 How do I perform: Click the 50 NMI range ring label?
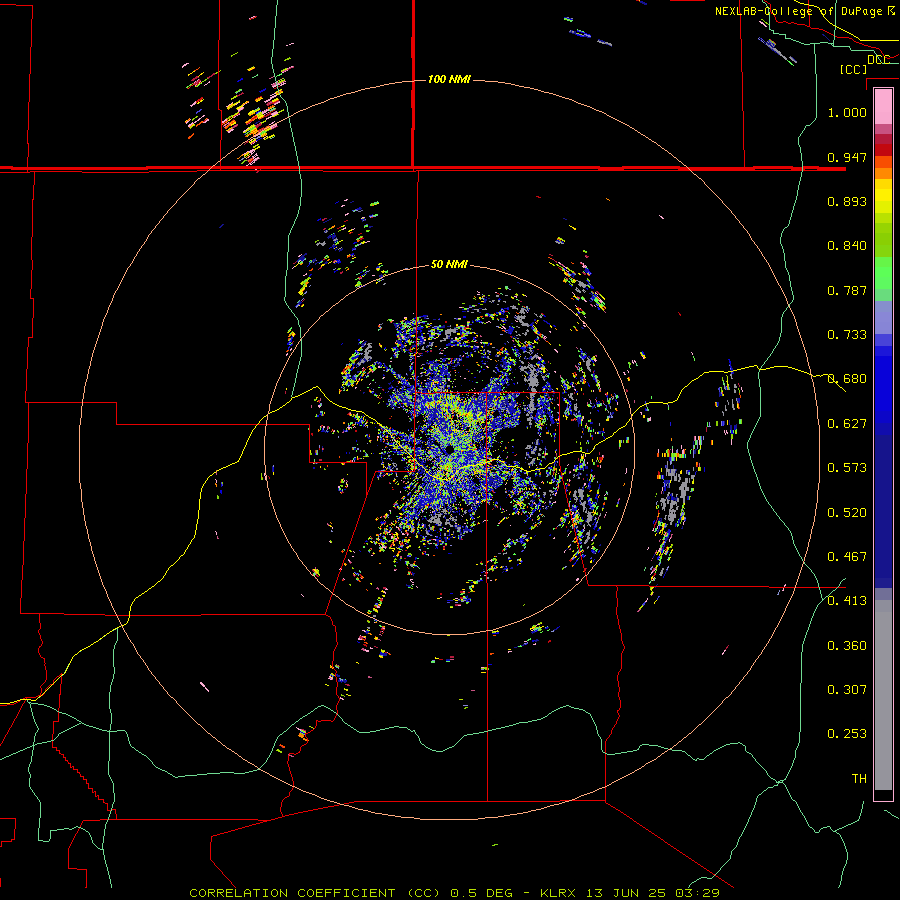(449, 265)
